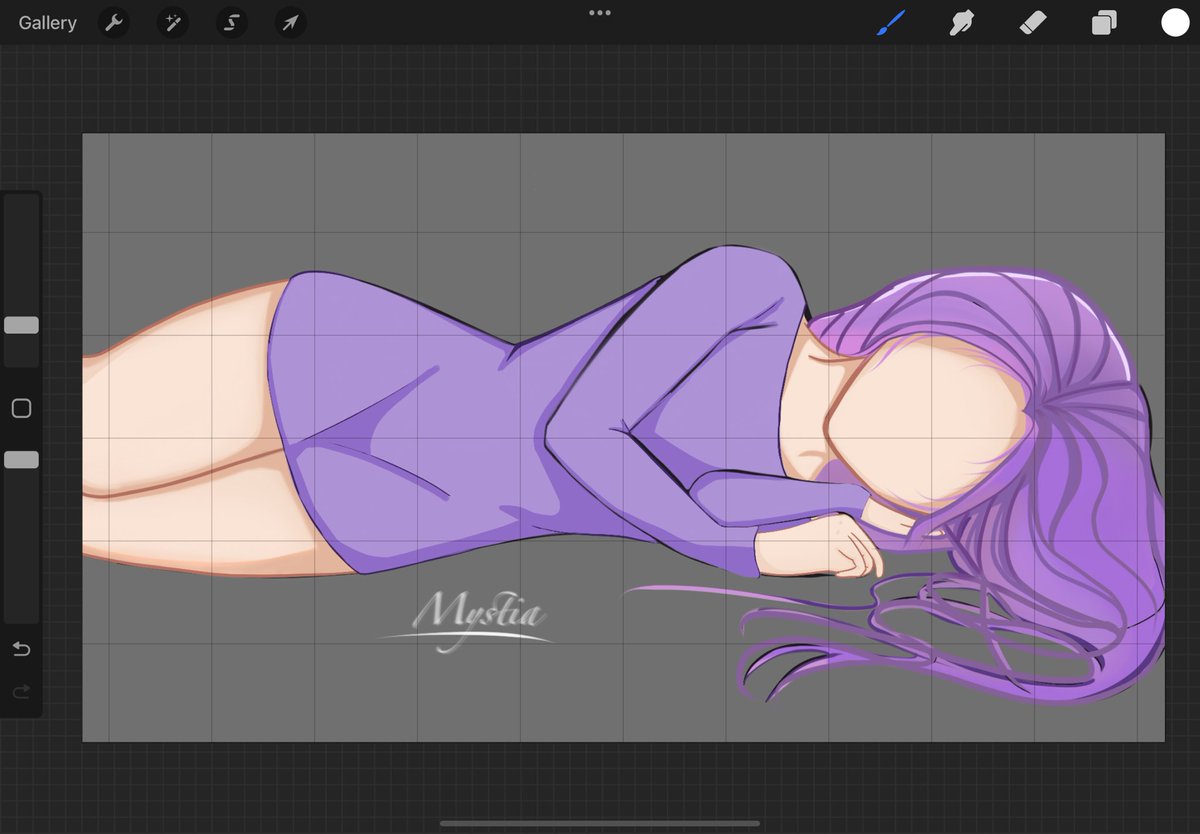Tap the home indicator bar at bottom
This screenshot has height=834, width=1200.
[600, 824]
